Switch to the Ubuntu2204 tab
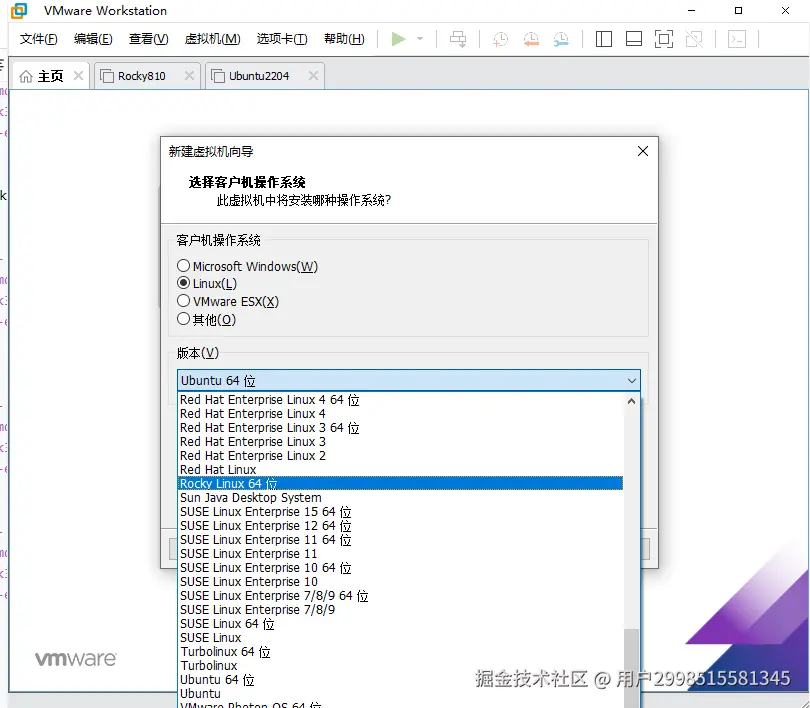810x708 pixels. (259, 76)
